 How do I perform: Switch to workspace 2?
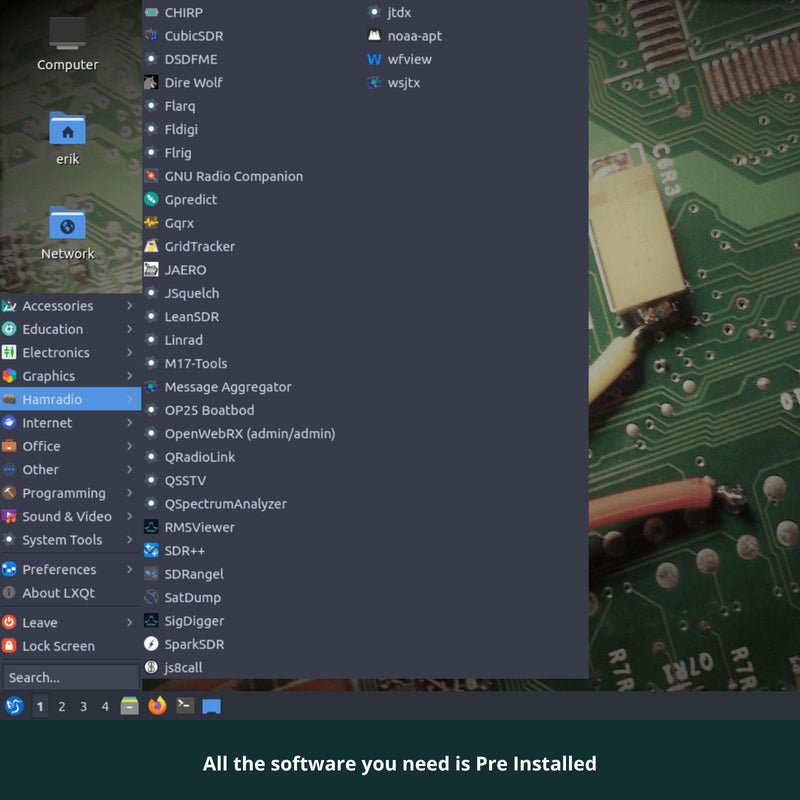point(62,706)
